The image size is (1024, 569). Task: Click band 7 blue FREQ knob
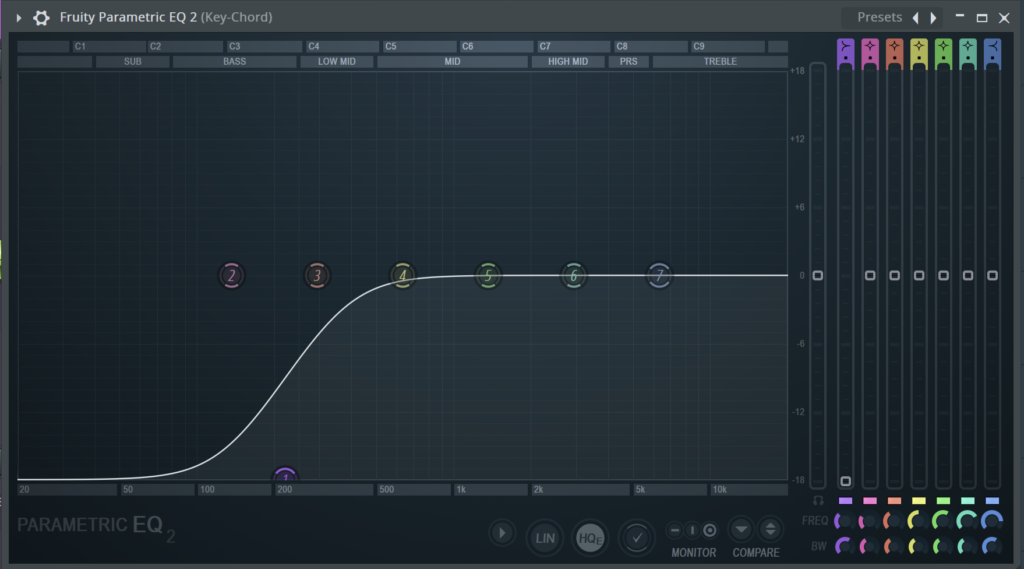[x=991, y=521]
